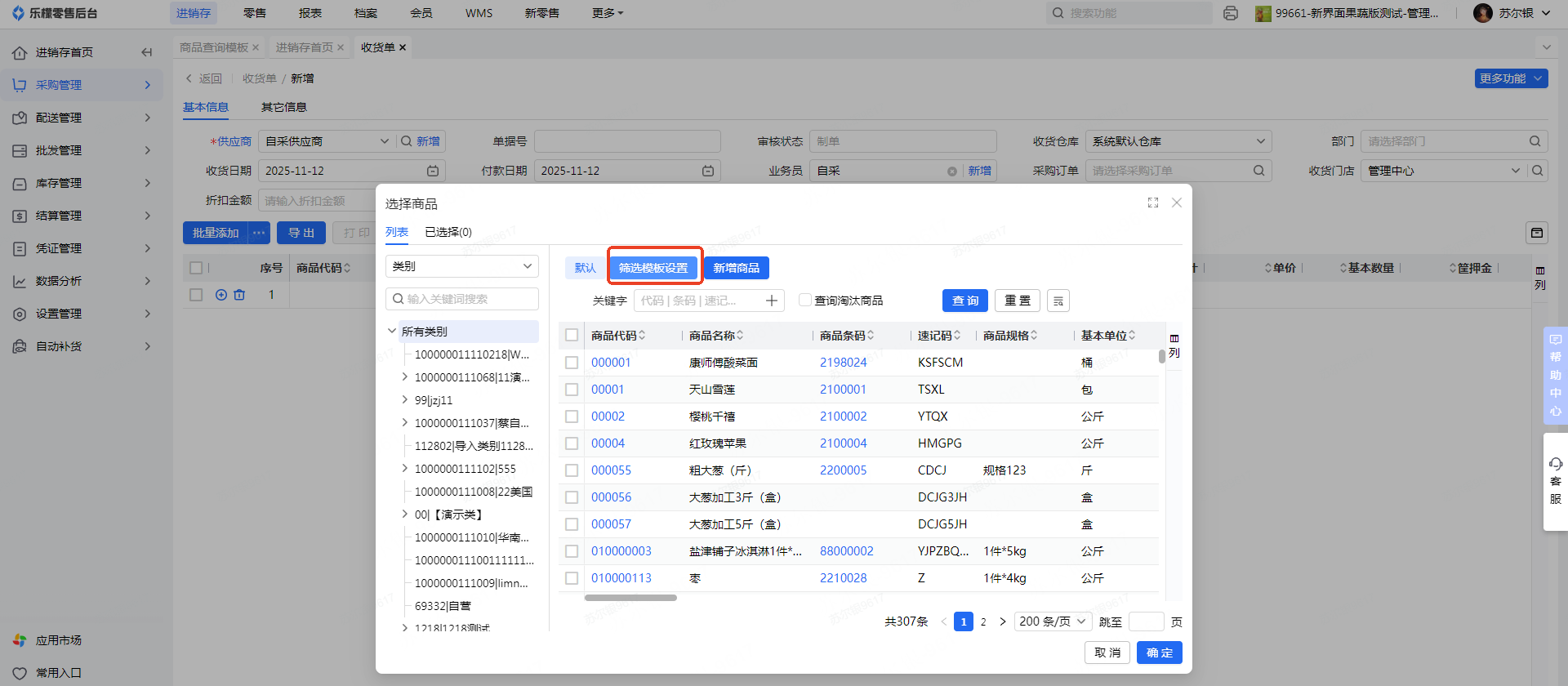Open the 200 per page dropdown
Image resolution: width=1568 pixels, height=686 pixels.
coord(1053,621)
